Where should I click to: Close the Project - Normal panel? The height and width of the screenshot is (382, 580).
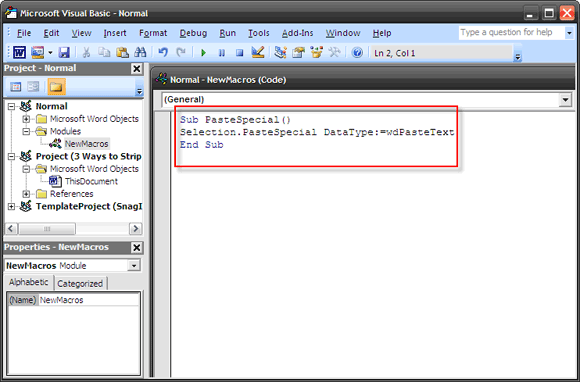(x=137, y=69)
